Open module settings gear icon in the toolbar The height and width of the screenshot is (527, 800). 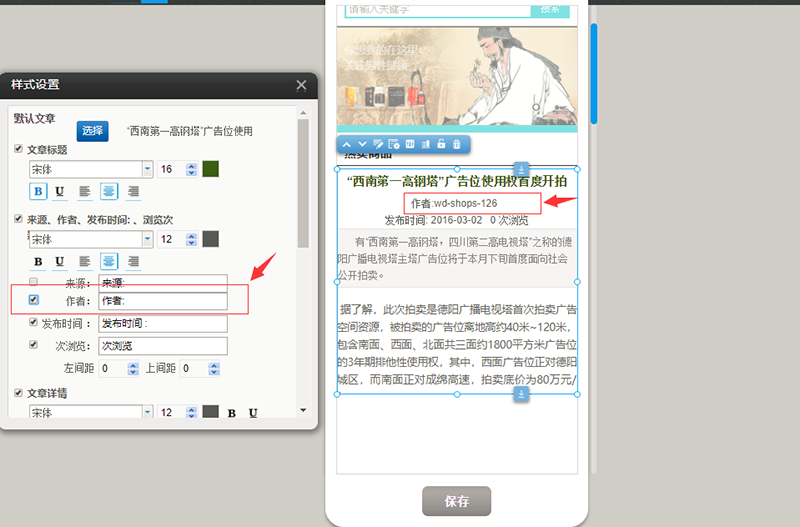394,145
